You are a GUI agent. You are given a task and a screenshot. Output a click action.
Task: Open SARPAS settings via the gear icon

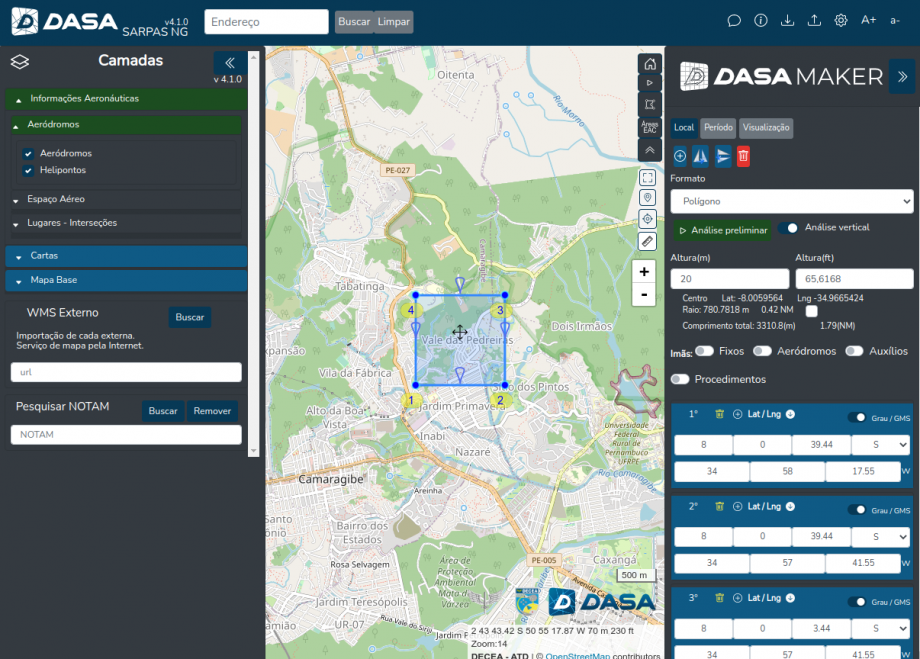pos(841,19)
